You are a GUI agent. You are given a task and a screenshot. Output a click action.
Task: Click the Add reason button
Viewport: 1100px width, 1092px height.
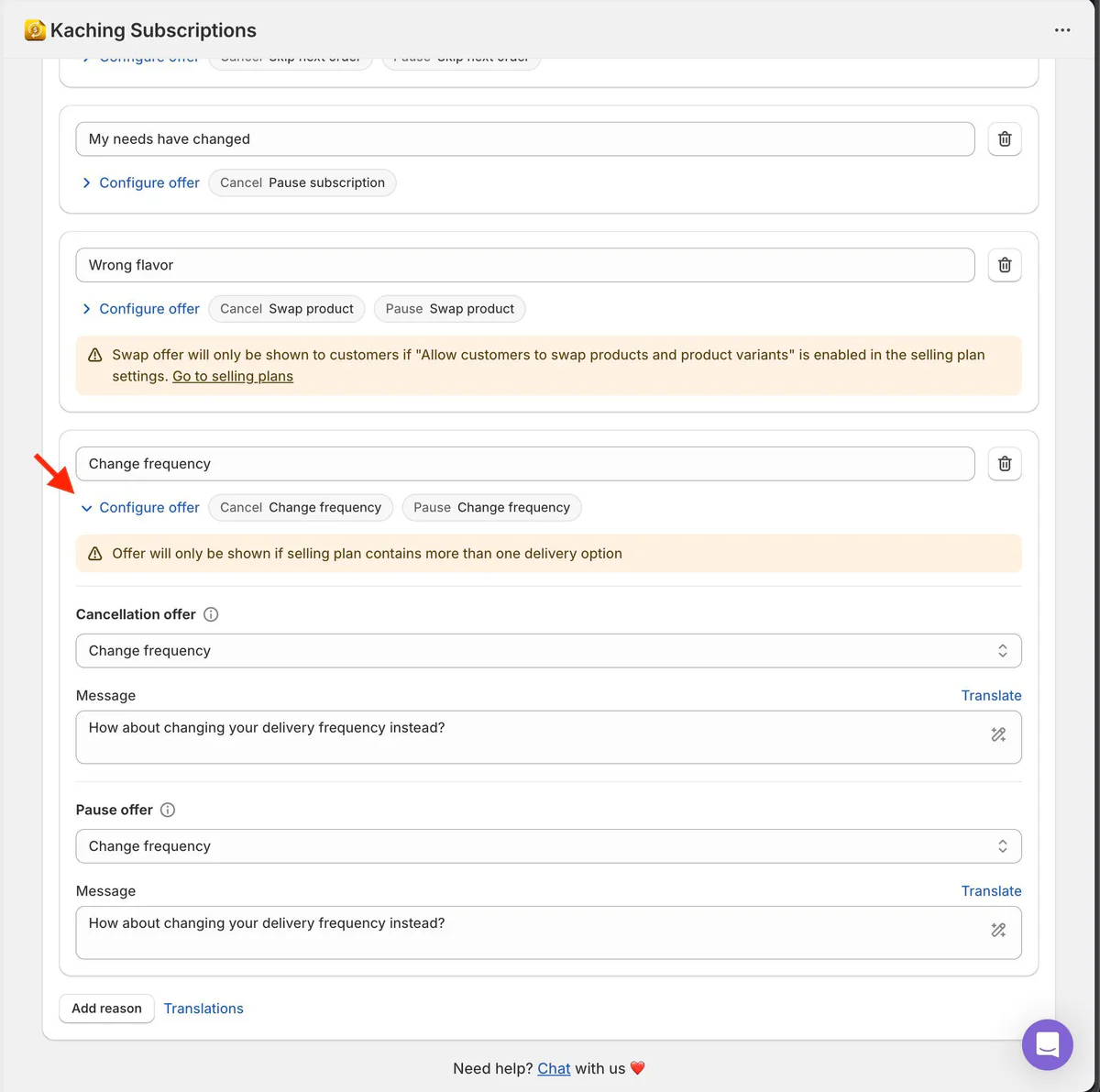[106, 1009]
